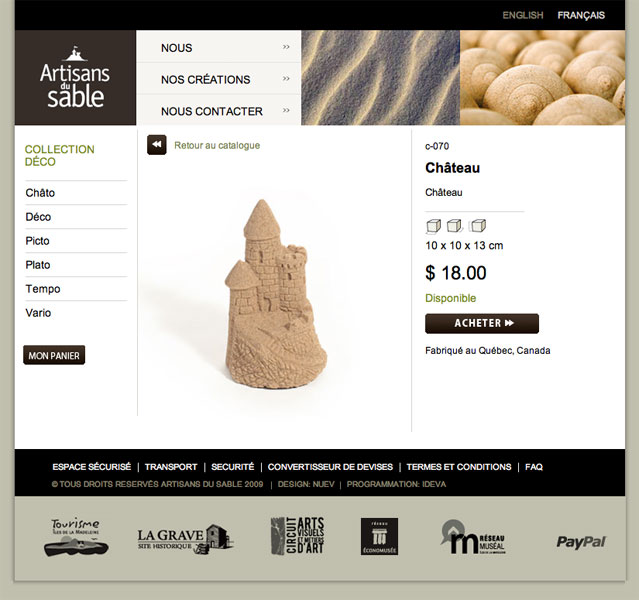Screen dimensions: 639x600
Task: Switch language to ENGLISH
Action: click(x=523, y=15)
